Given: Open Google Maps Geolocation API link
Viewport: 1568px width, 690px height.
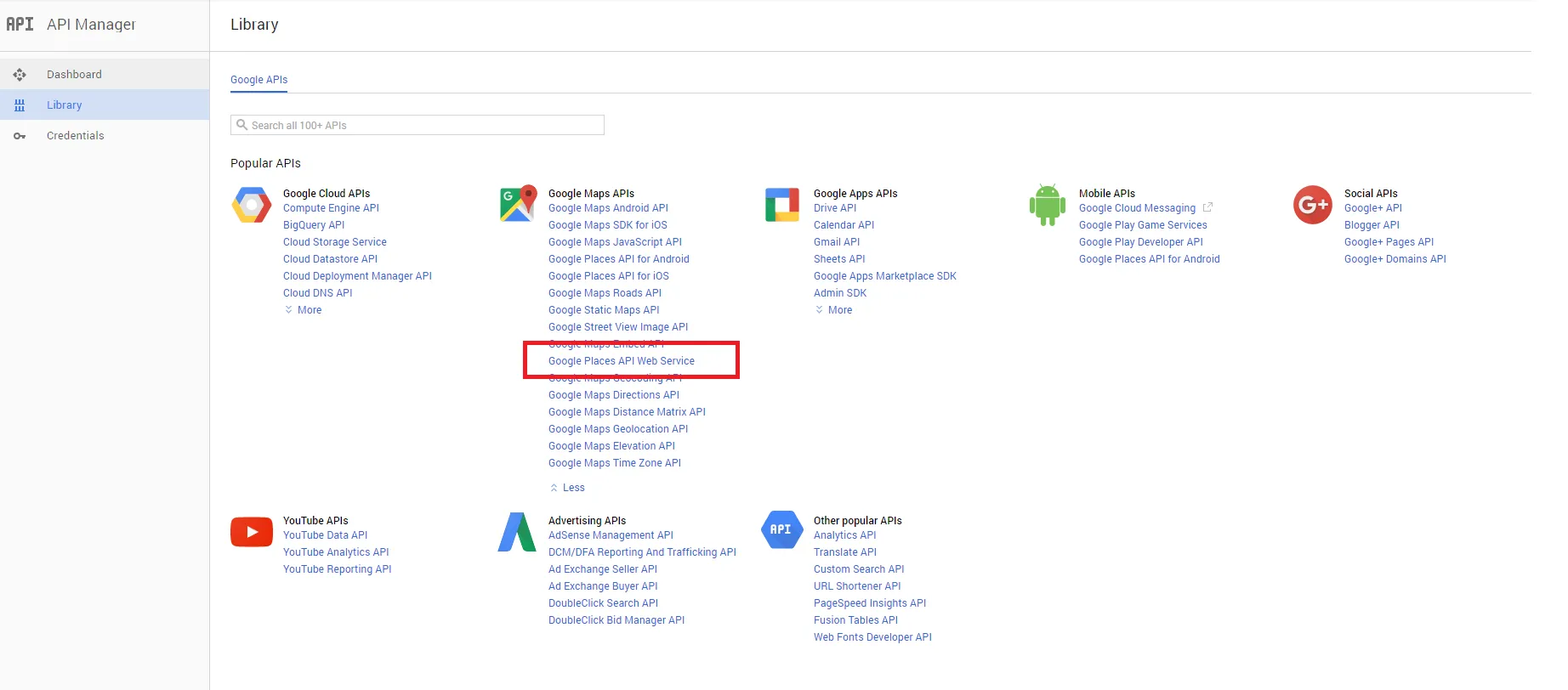Looking at the screenshot, I should tap(618, 429).
